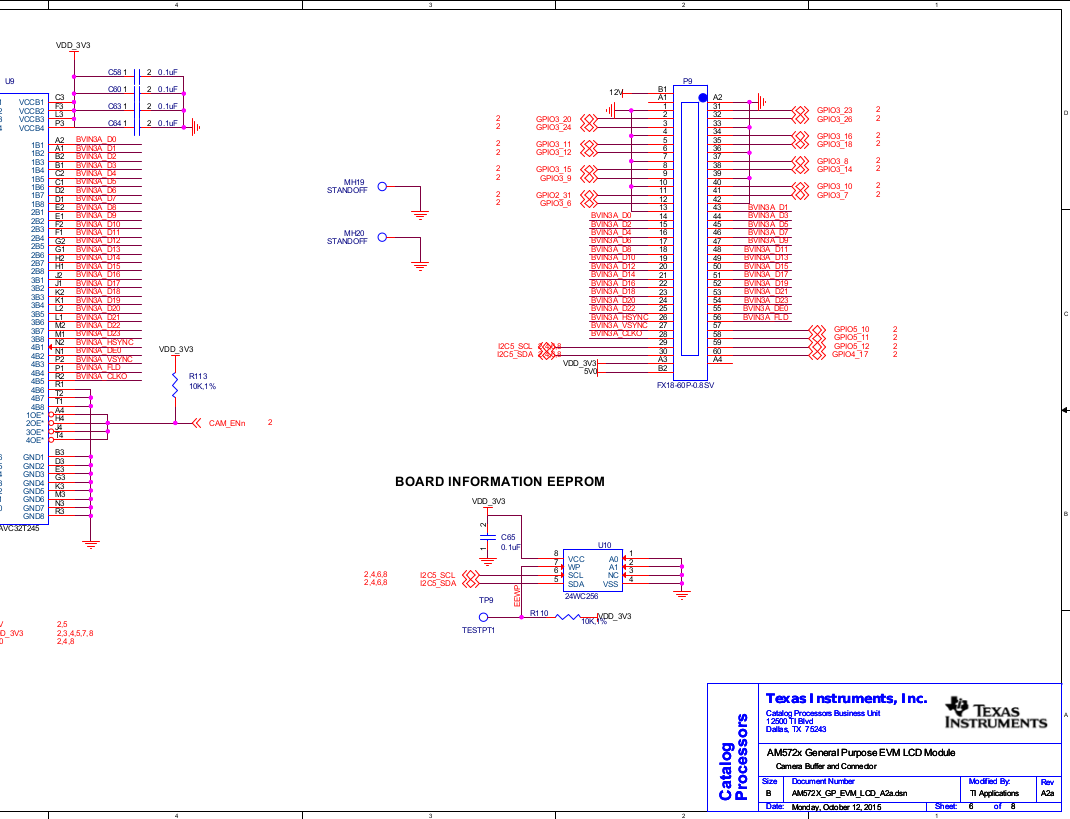The height and width of the screenshot is (819, 1070).
Task: Select the GPIO3_23 net label
Action: [835, 110]
